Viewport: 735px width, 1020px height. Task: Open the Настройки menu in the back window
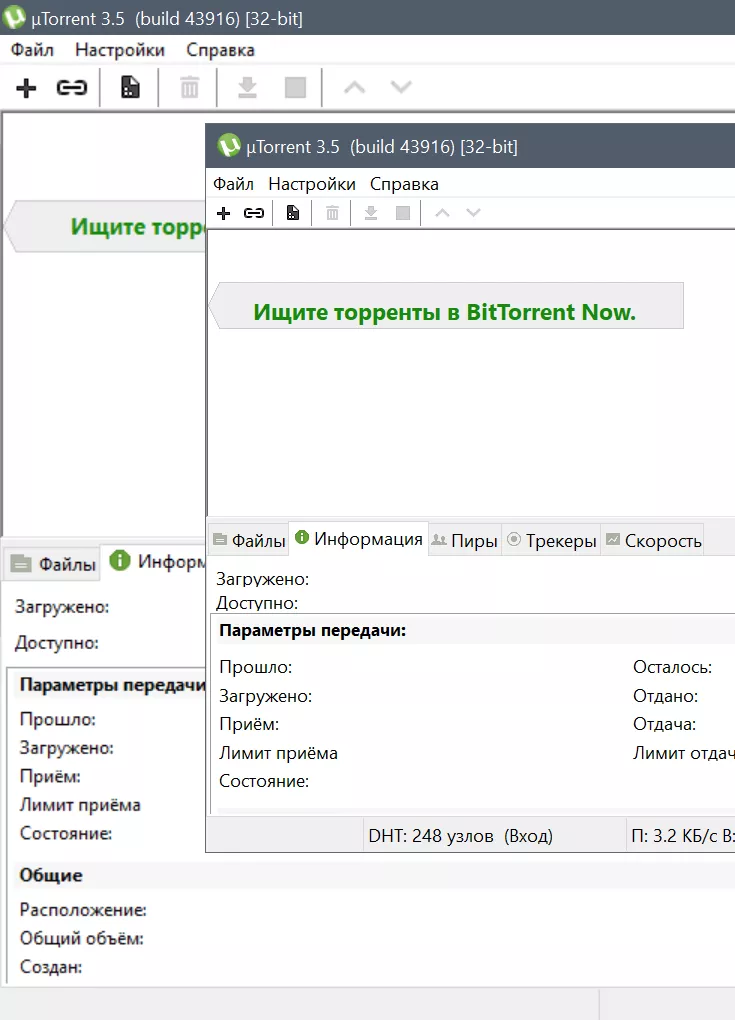click(120, 49)
